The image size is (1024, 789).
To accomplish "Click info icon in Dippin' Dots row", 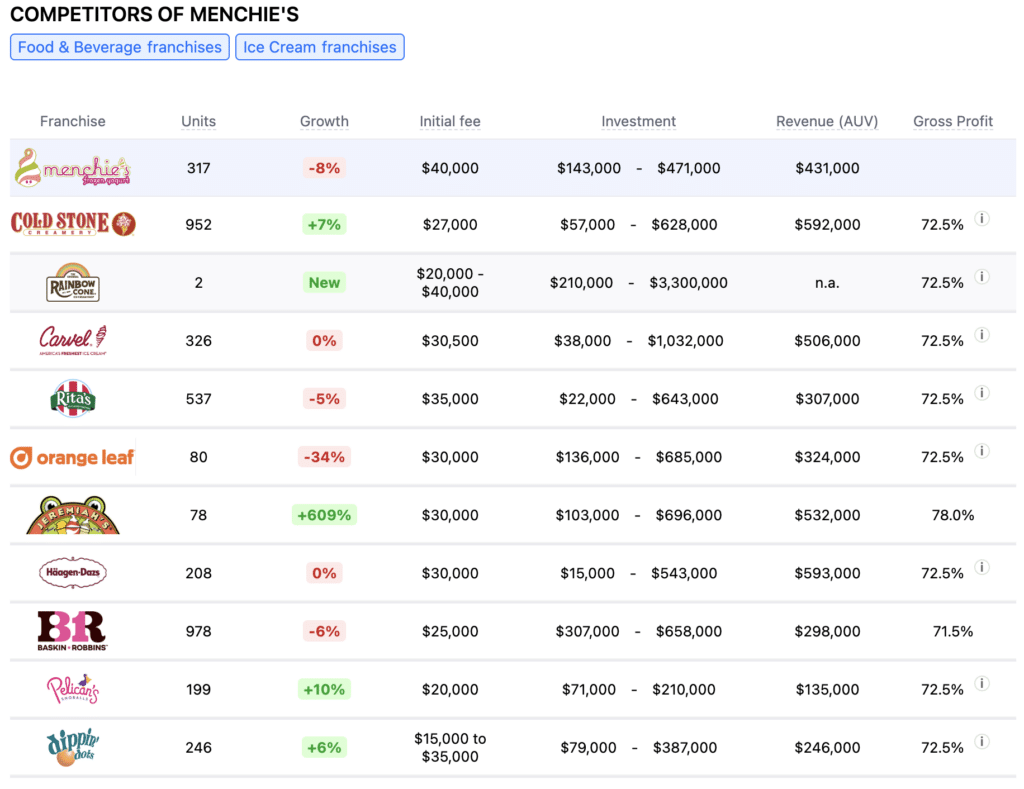I will (982, 742).
